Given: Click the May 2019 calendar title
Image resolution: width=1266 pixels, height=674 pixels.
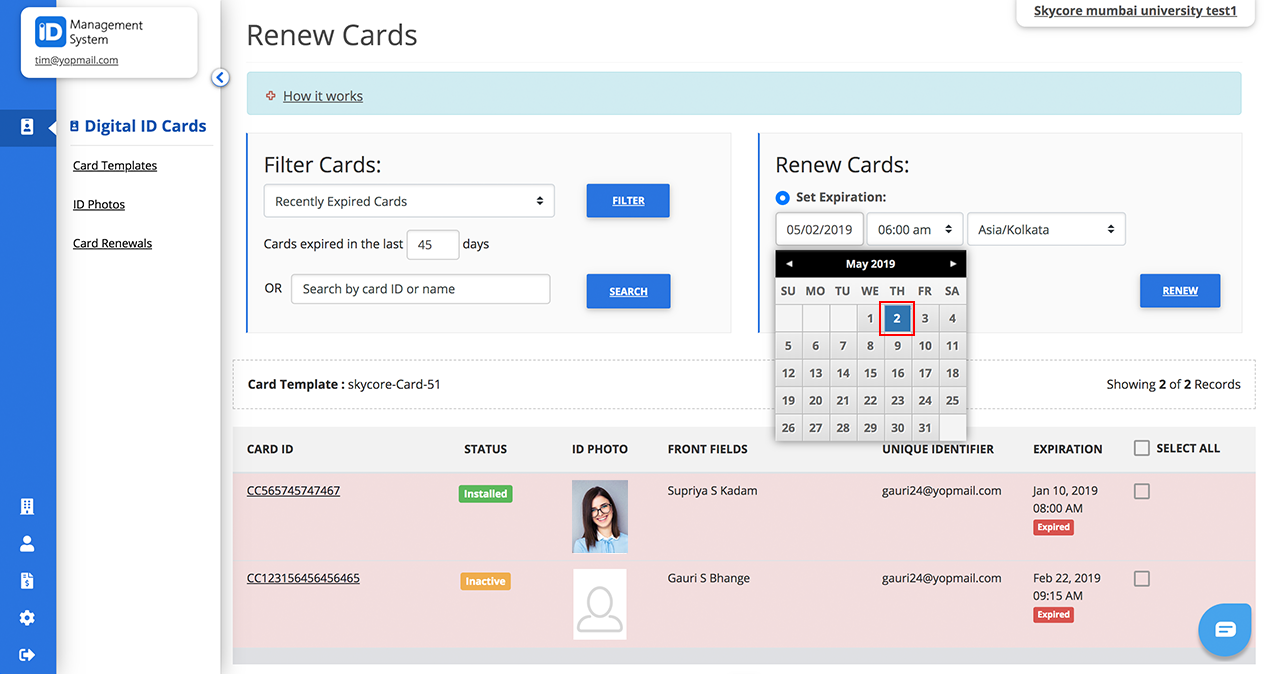Looking at the screenshot, I should pyautogui.click(x=870, y=264).
